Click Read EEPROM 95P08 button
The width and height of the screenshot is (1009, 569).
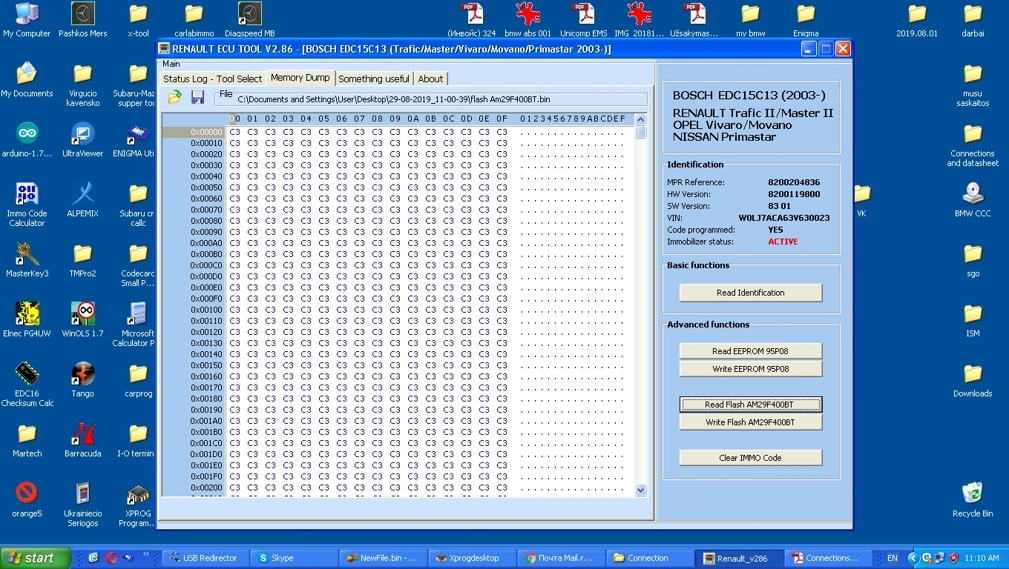coord(750,351)
